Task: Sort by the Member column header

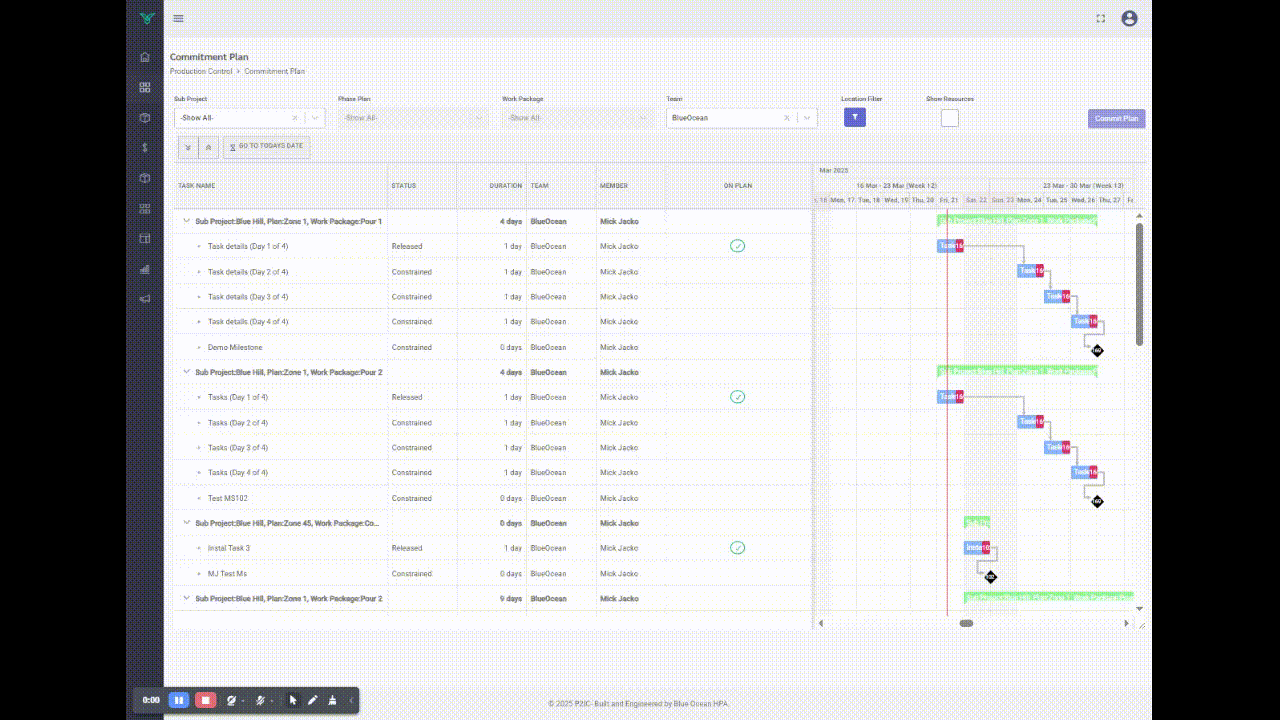Action: (614, 186)
